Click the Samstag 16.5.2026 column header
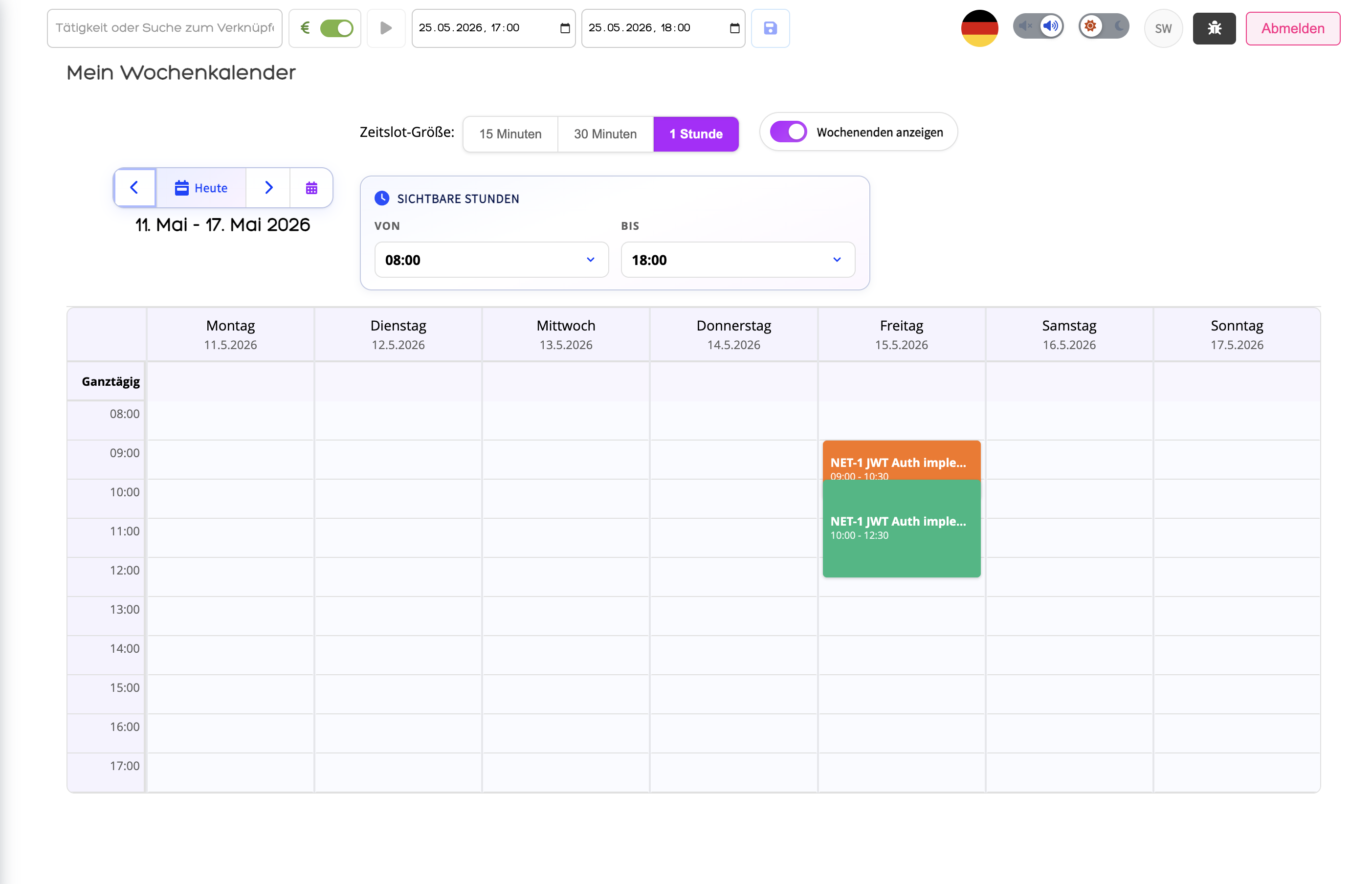The width and height of the screenshot is (1372, 884). click(1069, 334)
